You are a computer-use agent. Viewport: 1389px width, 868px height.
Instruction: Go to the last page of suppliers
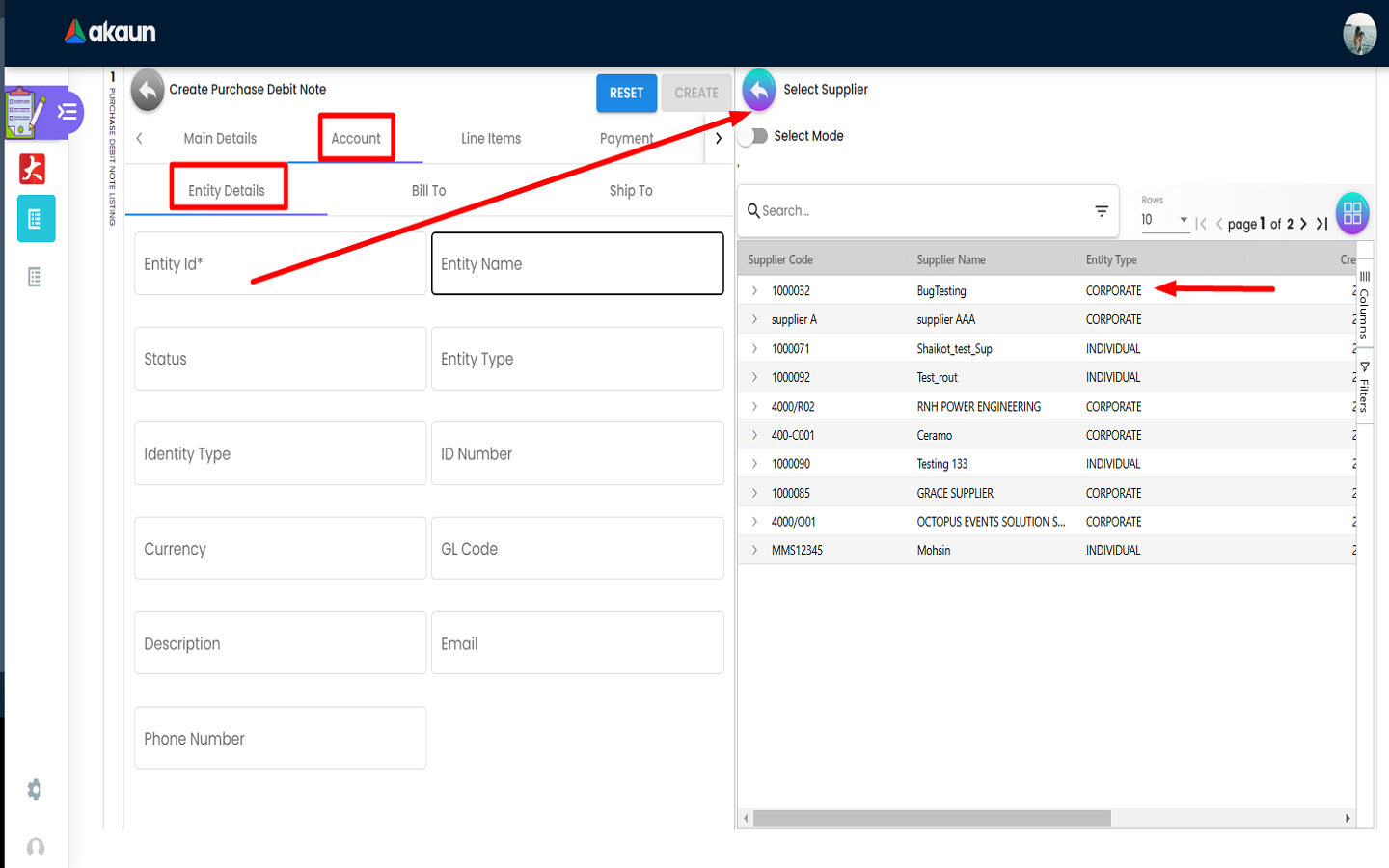pyautogui.click(x=1322, y=224)
